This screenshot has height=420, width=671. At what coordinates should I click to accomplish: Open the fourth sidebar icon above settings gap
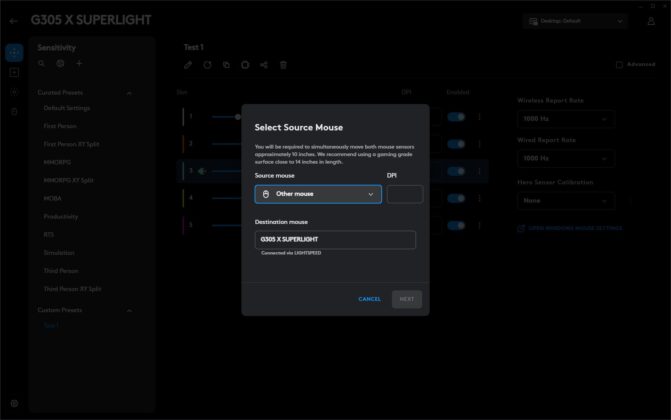click(x=14, y=112)
